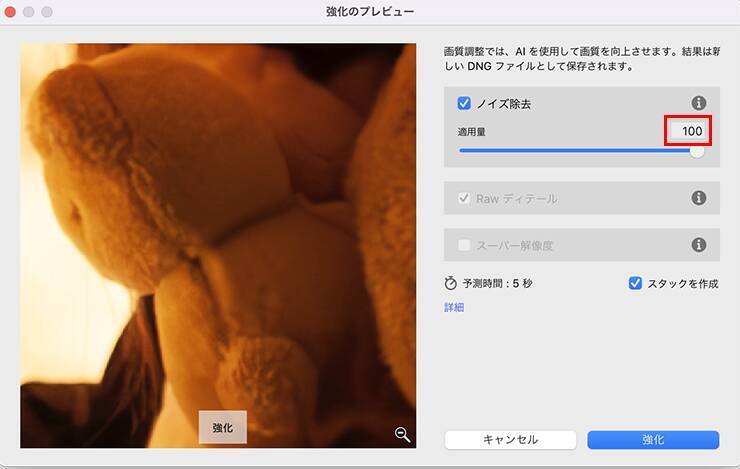Click the zoom-out magnifier on the preview
The width and height of the screenshot is (740, 469).
point(402,433)
